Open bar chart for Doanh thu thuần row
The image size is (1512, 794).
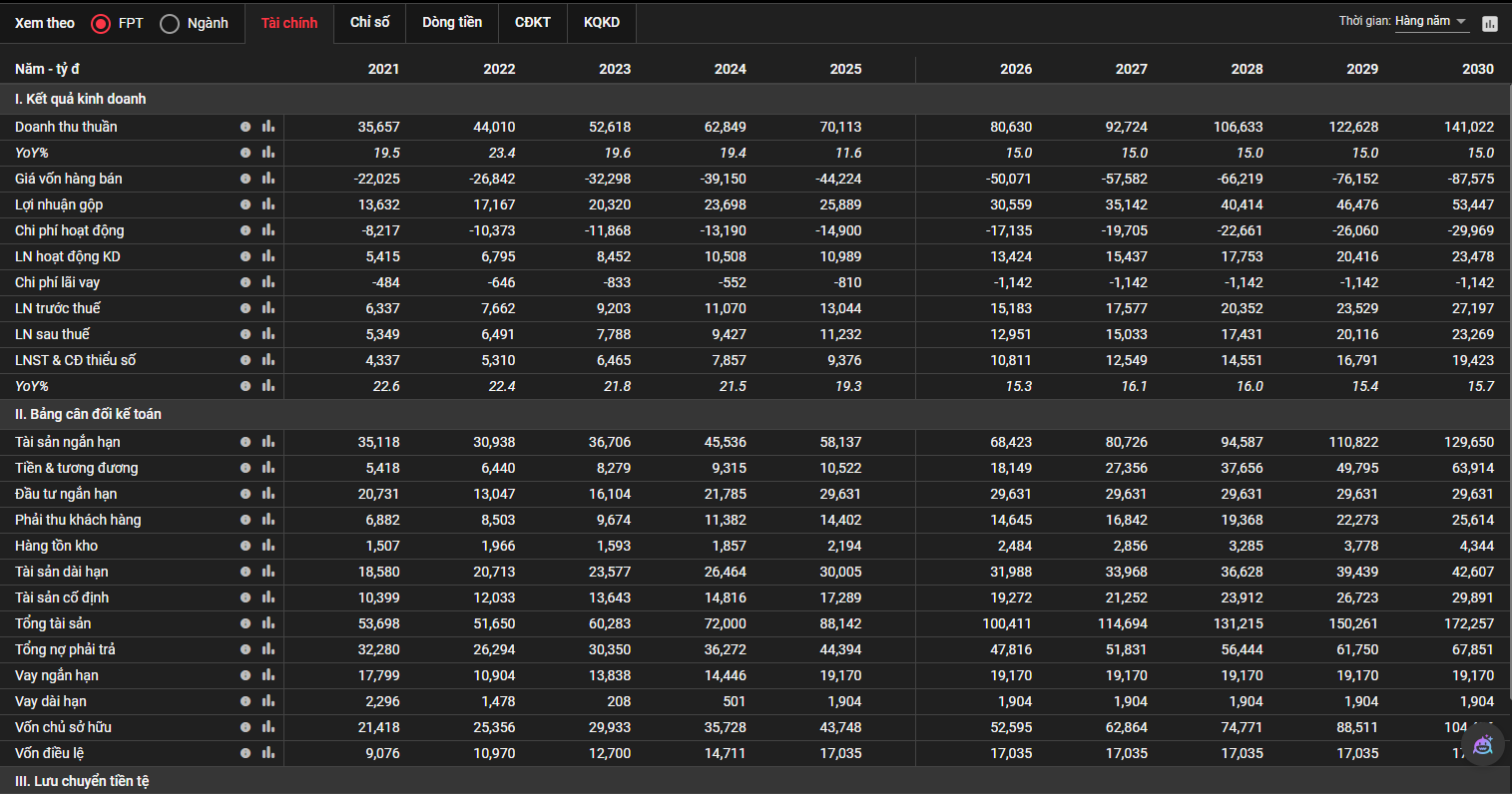point(267,127)
